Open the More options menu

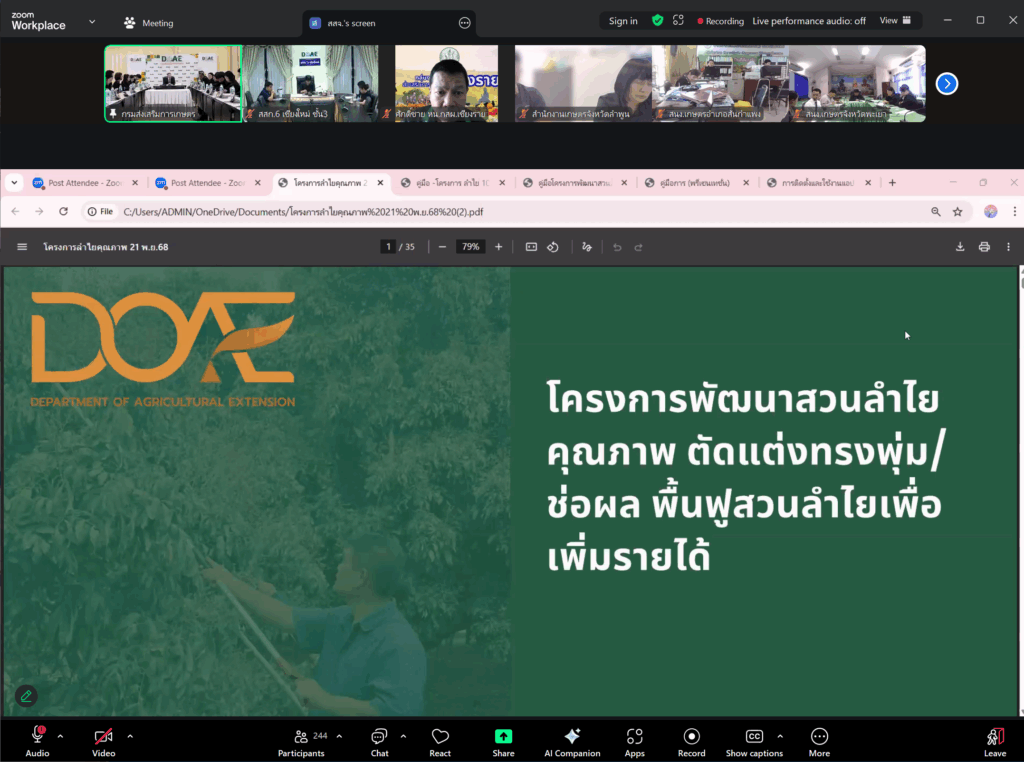819,741
